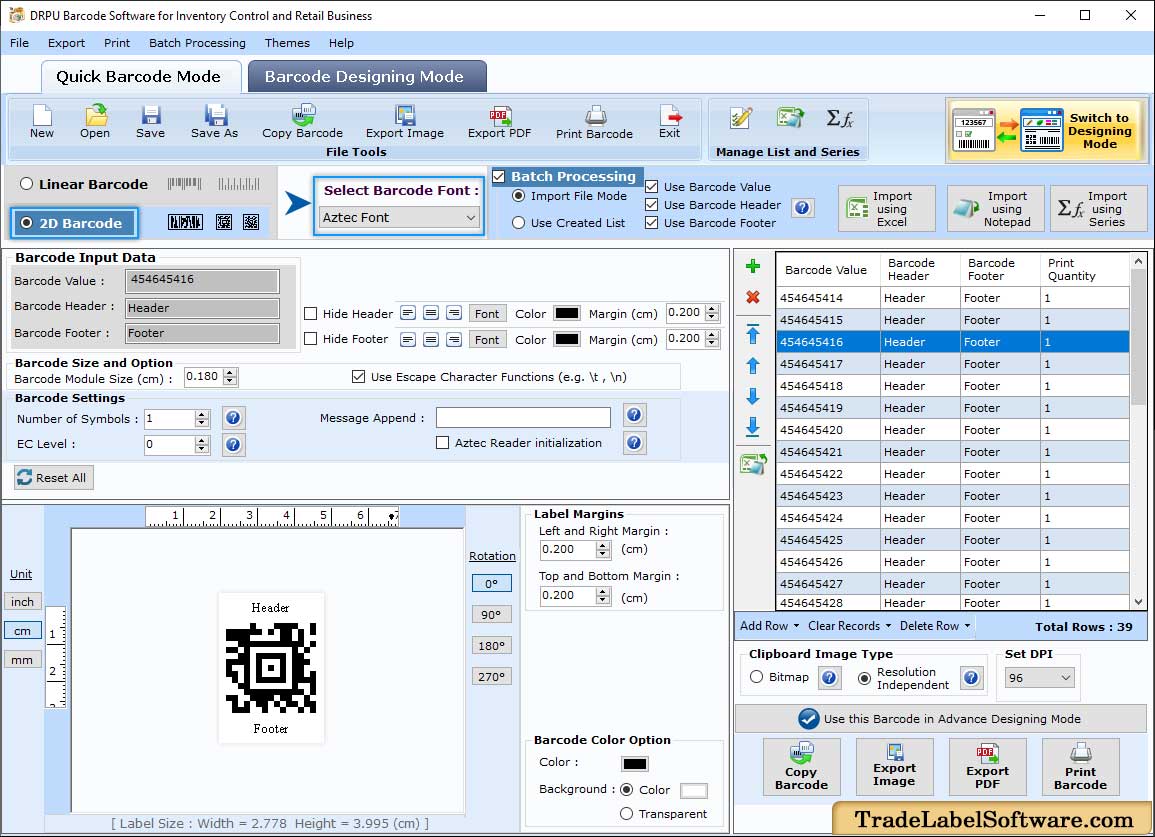Move row to top arrow icon
This screenshot has height=837, width=1155.
click(x=753, y=334)
